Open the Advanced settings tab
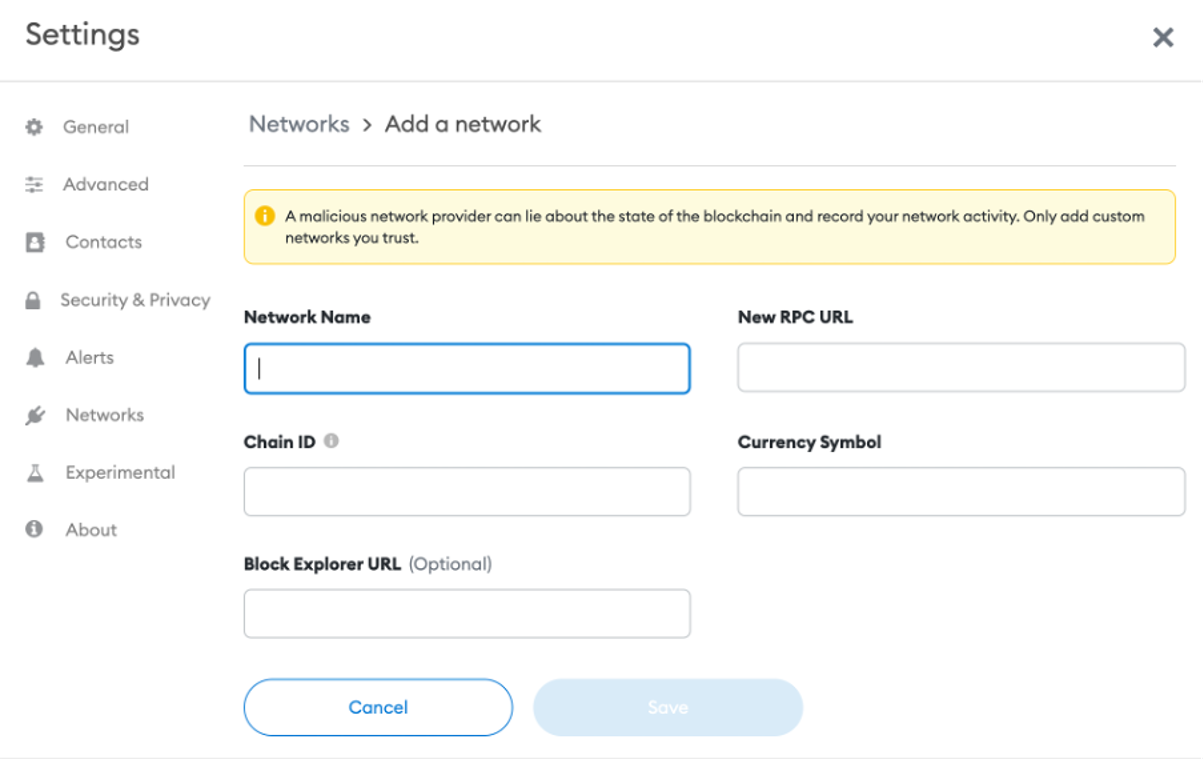The image size is (1204, 760). (106, 184)
